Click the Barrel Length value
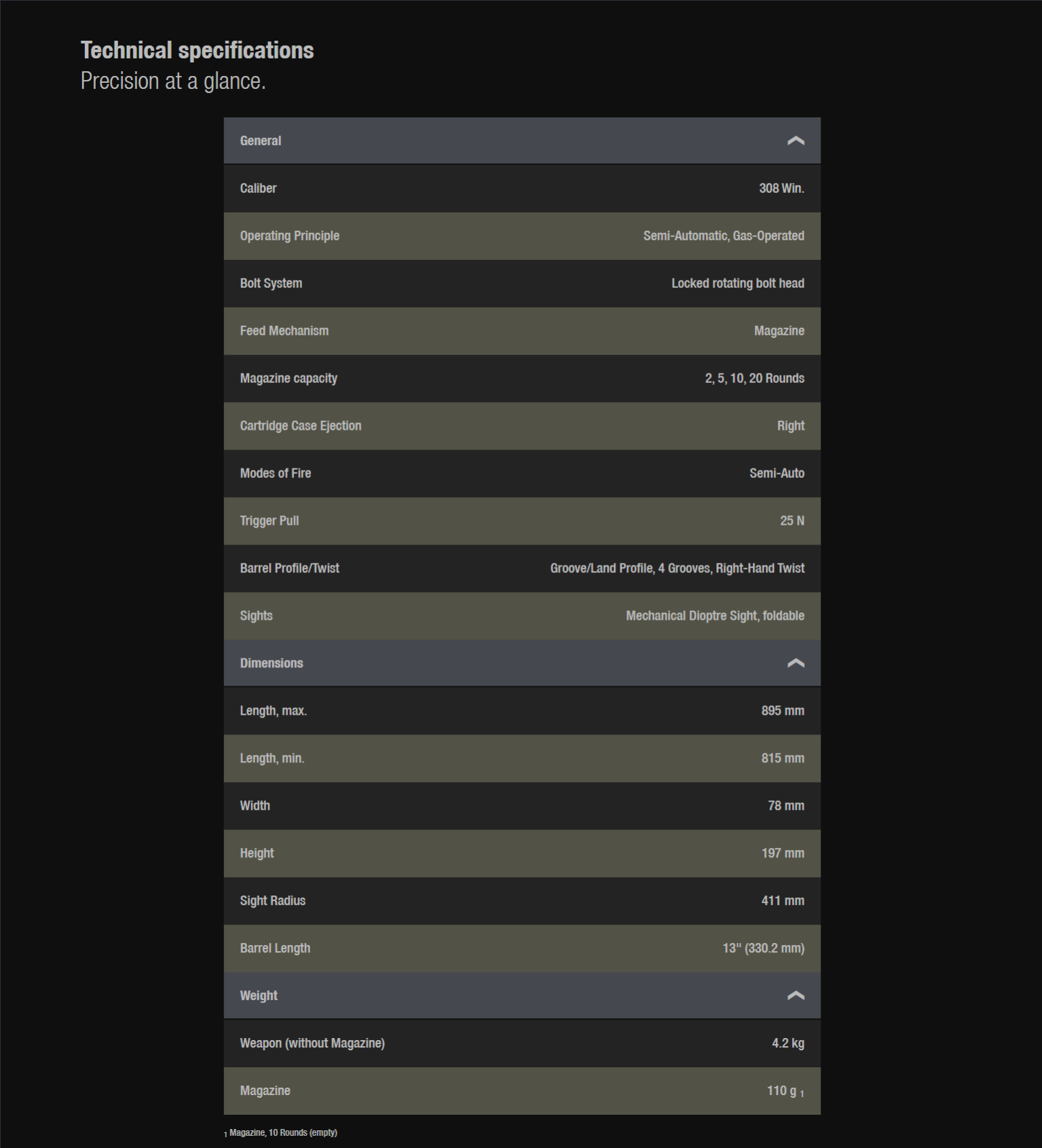 763,948
